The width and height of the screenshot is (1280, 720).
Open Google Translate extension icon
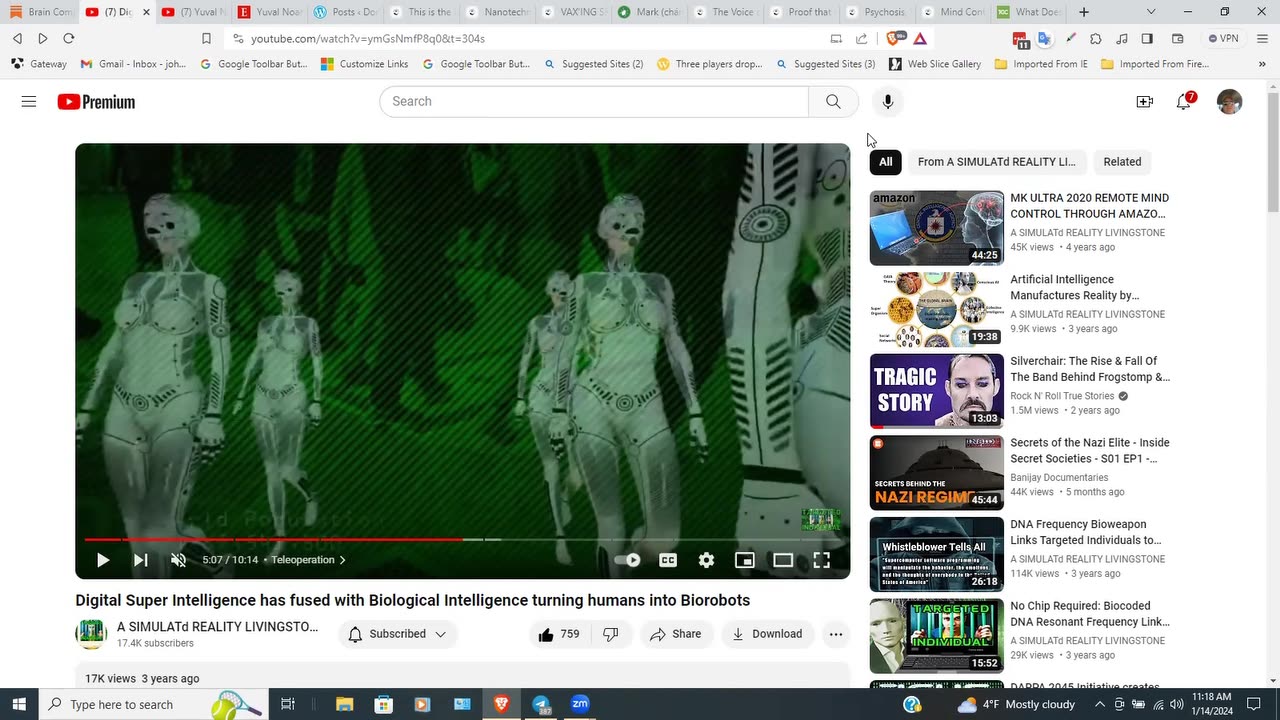(1044, 39)
